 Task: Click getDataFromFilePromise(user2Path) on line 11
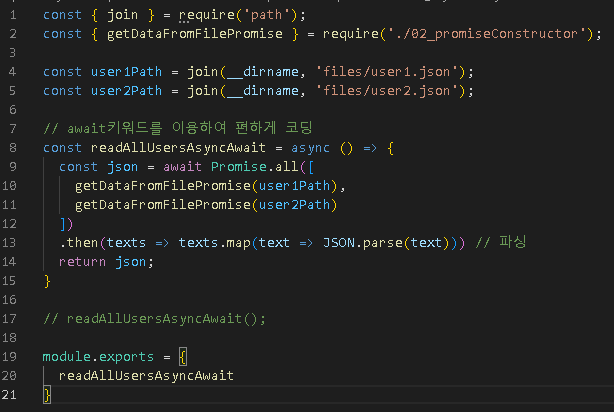click(206, 205)
